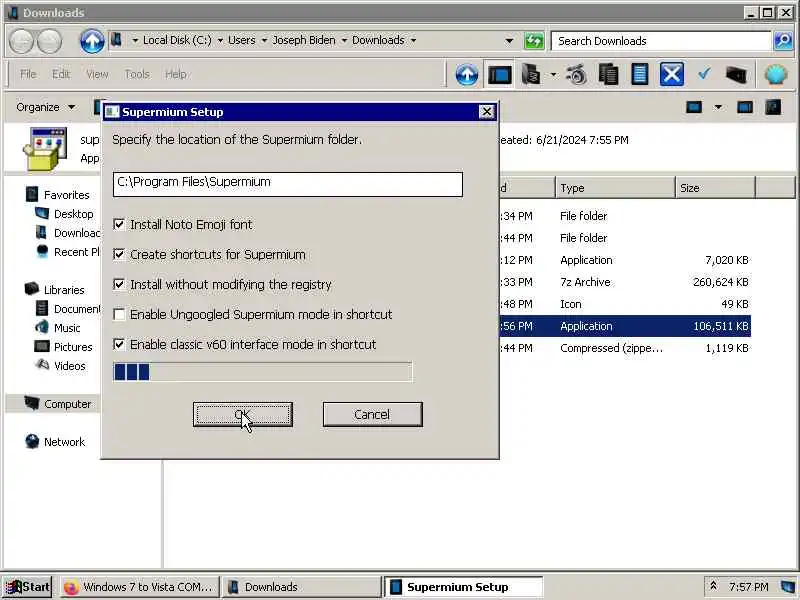Image resolution: width=800 pixels, height=600 pixels.
Task: Uncheck Create shortcuts for Supermium
Action: coord(119,254)
